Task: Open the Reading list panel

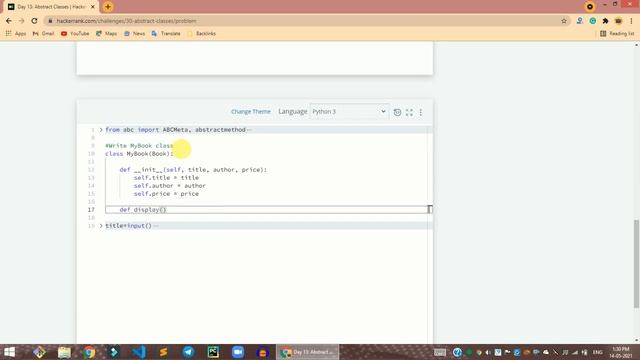Action: 617,33
